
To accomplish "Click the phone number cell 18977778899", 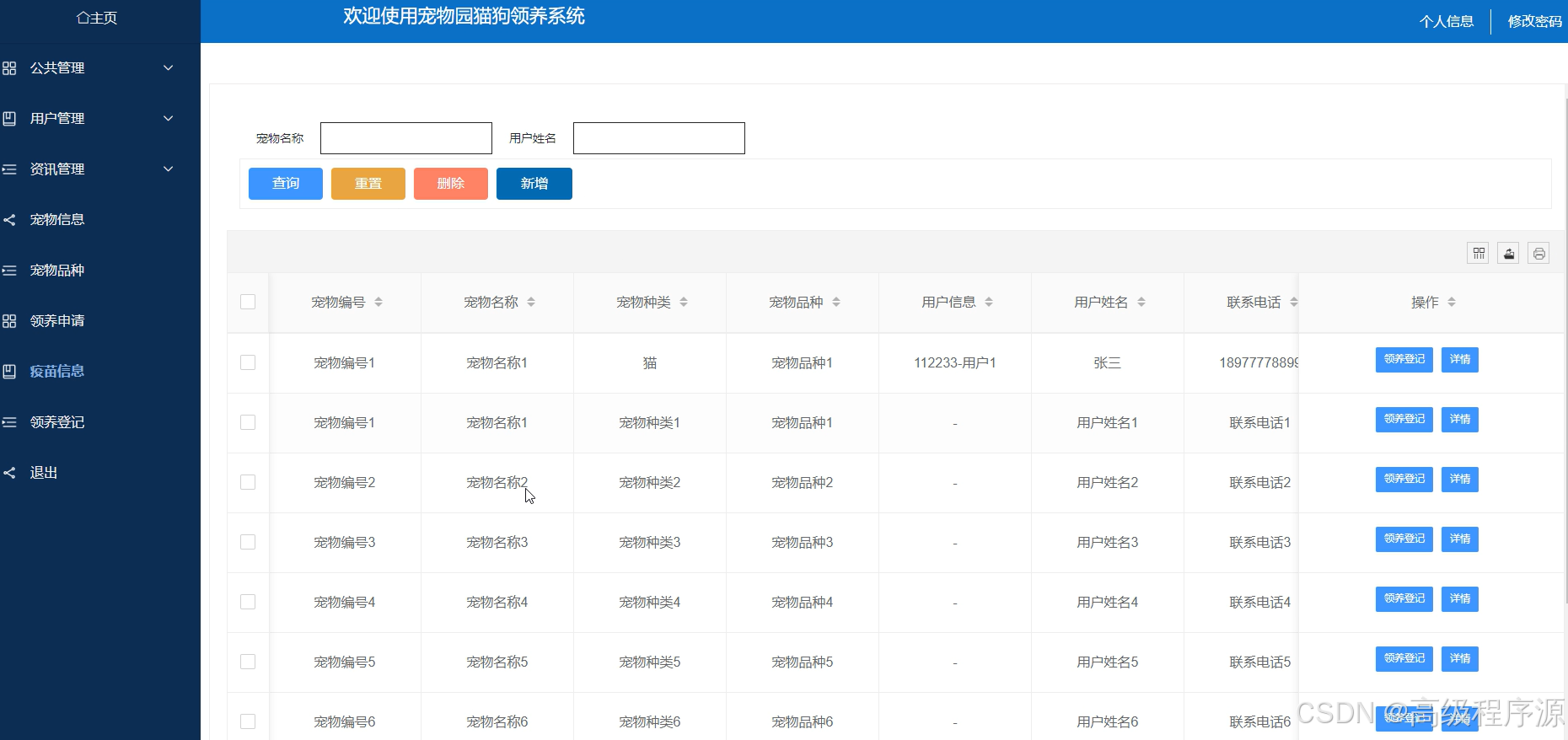I will coord(1242,363).
